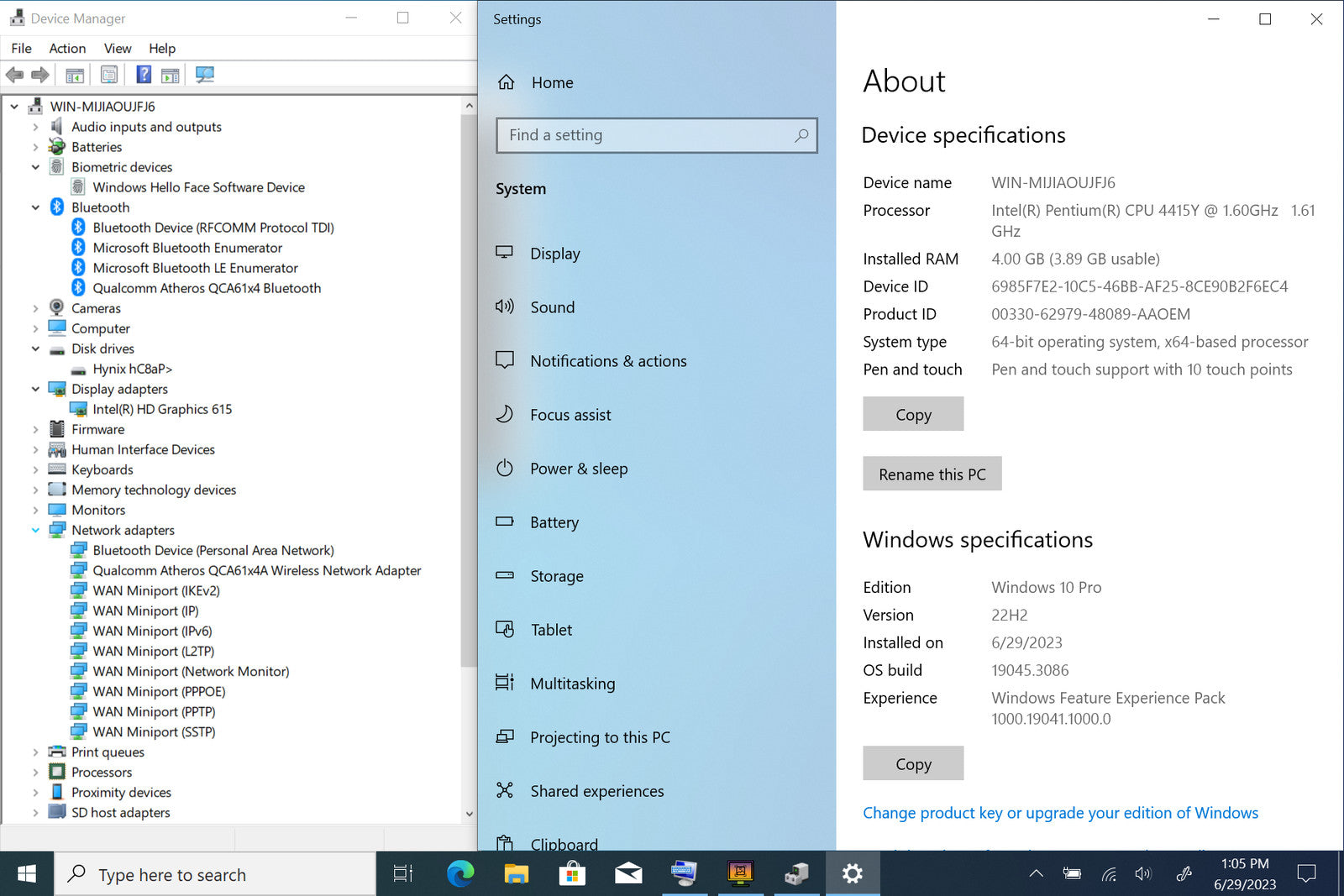Click the Back arrow in Device Manager toolbar
This screenshot has width=1344, height=896.
pyautogui.click(x=14, y=75)
